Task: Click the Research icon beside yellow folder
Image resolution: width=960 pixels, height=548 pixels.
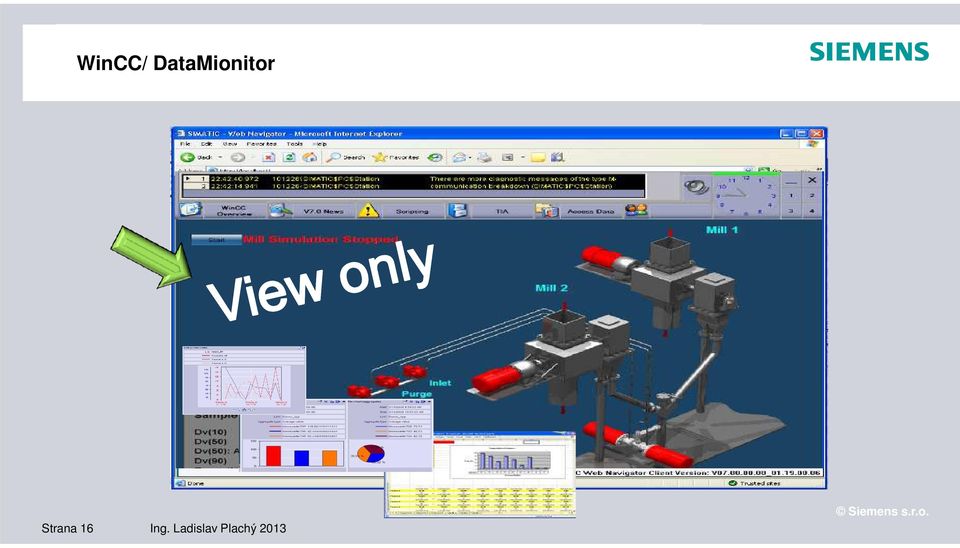Action: click(557, 157)
